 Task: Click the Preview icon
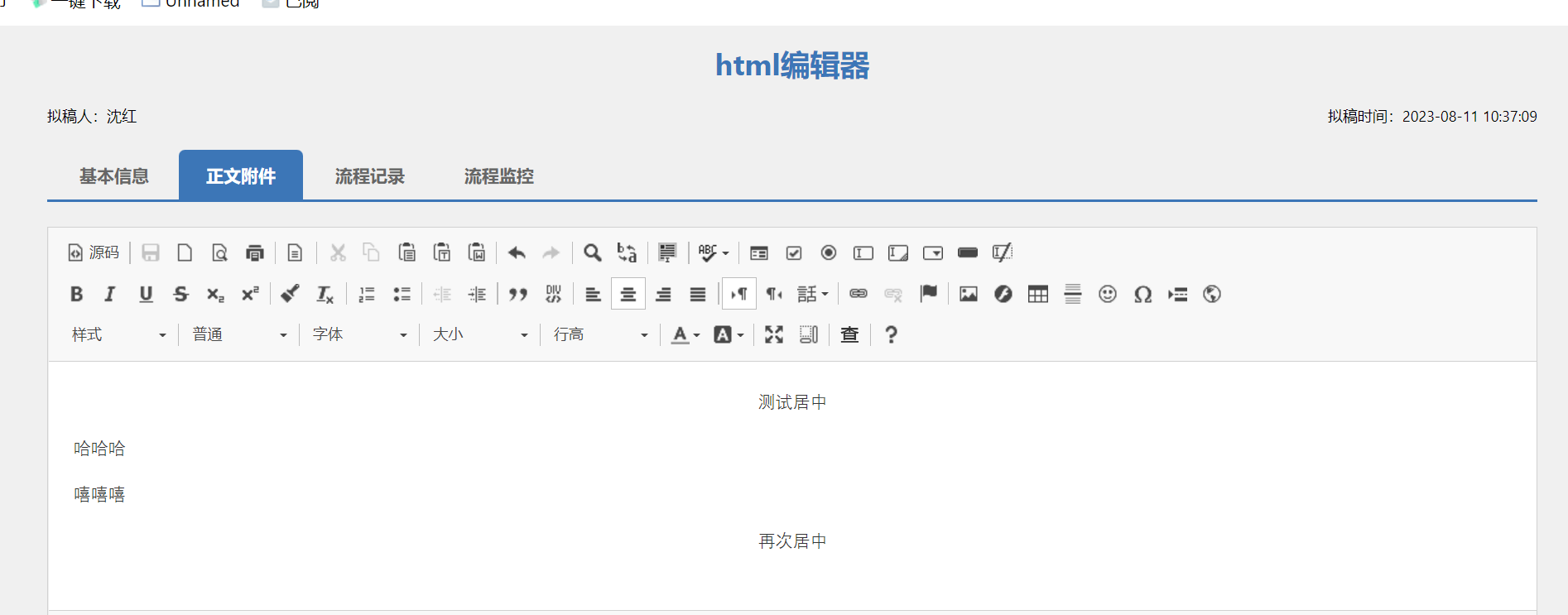(x=219, y=252)
